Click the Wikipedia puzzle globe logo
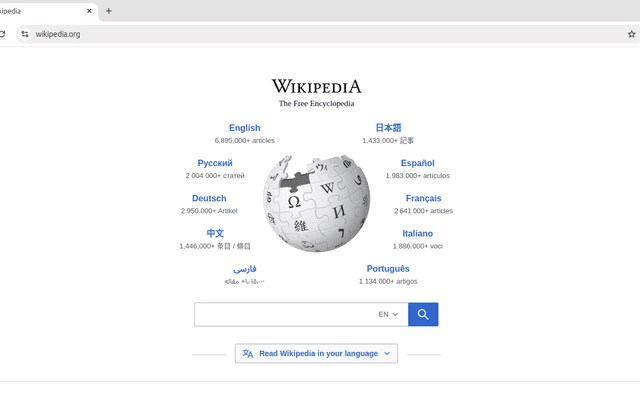Screen dimensions: 640x400 pyautogui.click(x=316, y=203)
